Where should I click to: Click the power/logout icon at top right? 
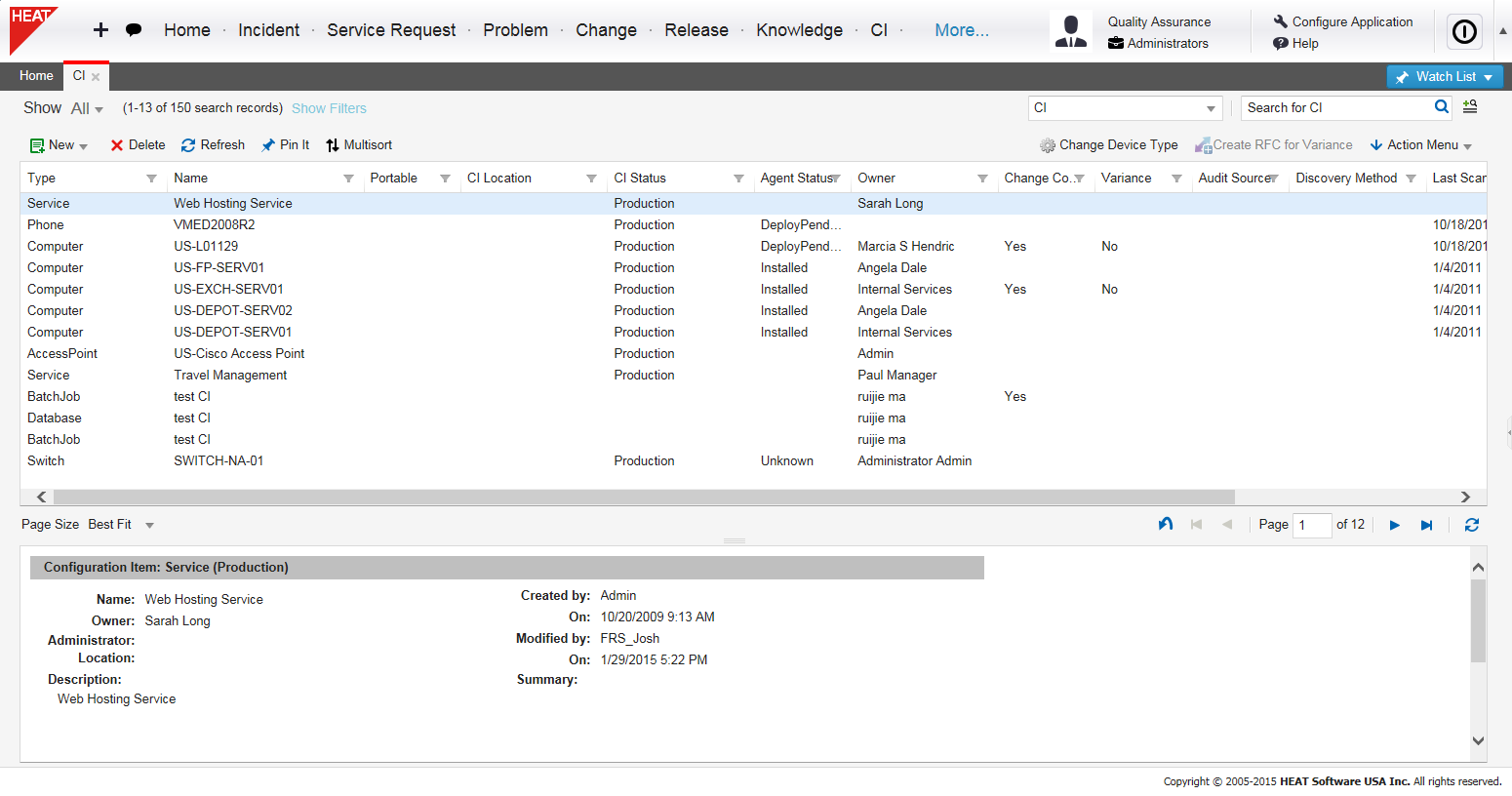(1463, 31)
